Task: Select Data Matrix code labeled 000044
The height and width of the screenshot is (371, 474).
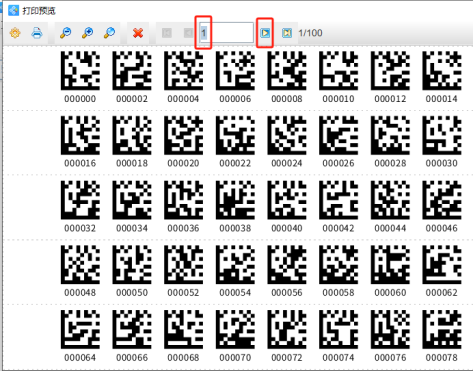Action: click(390, 200)
